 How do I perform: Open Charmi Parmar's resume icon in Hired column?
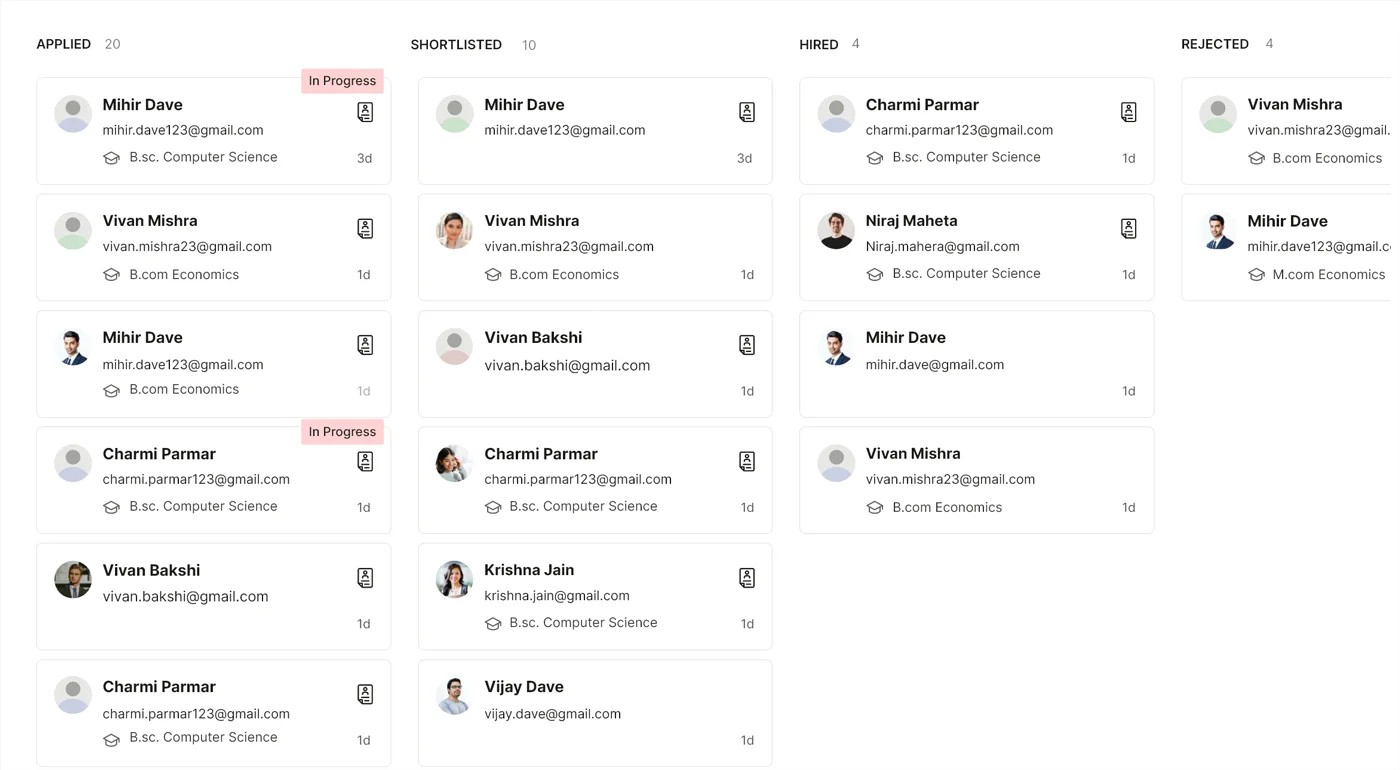point(1128,112)
